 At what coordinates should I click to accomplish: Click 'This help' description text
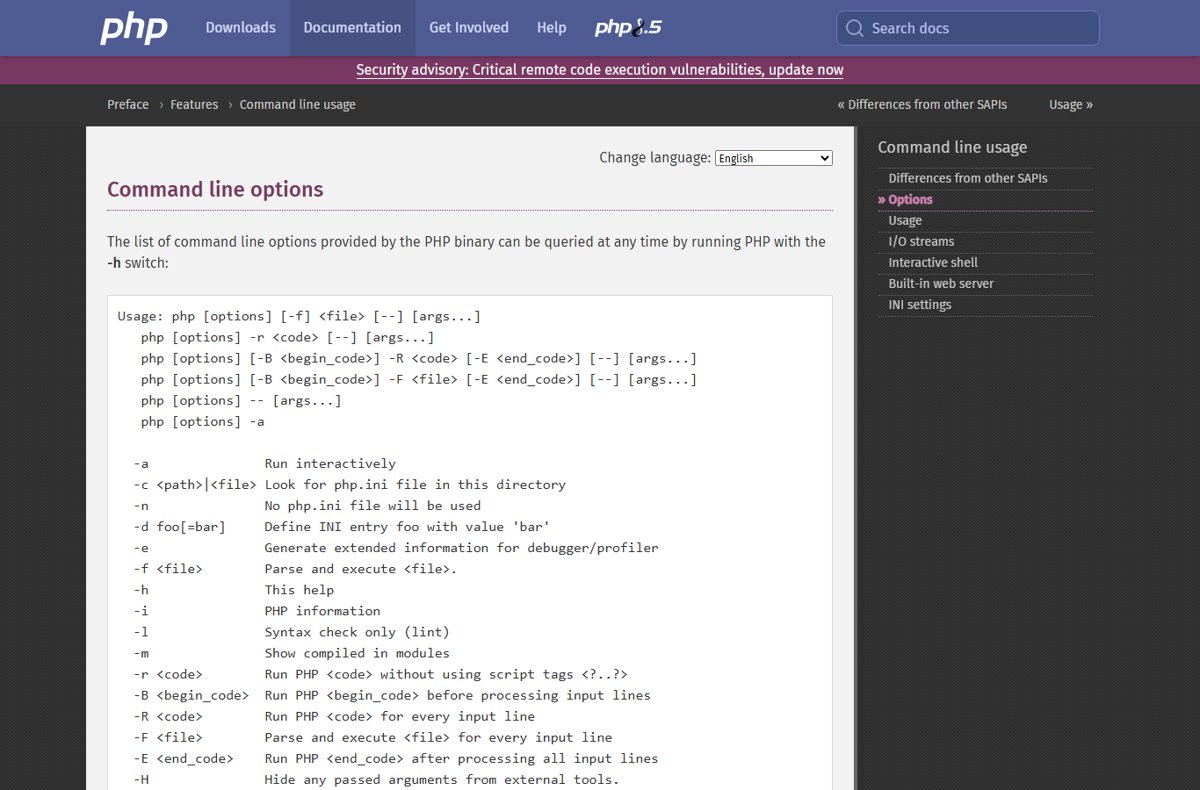click(x=299, y=590)
